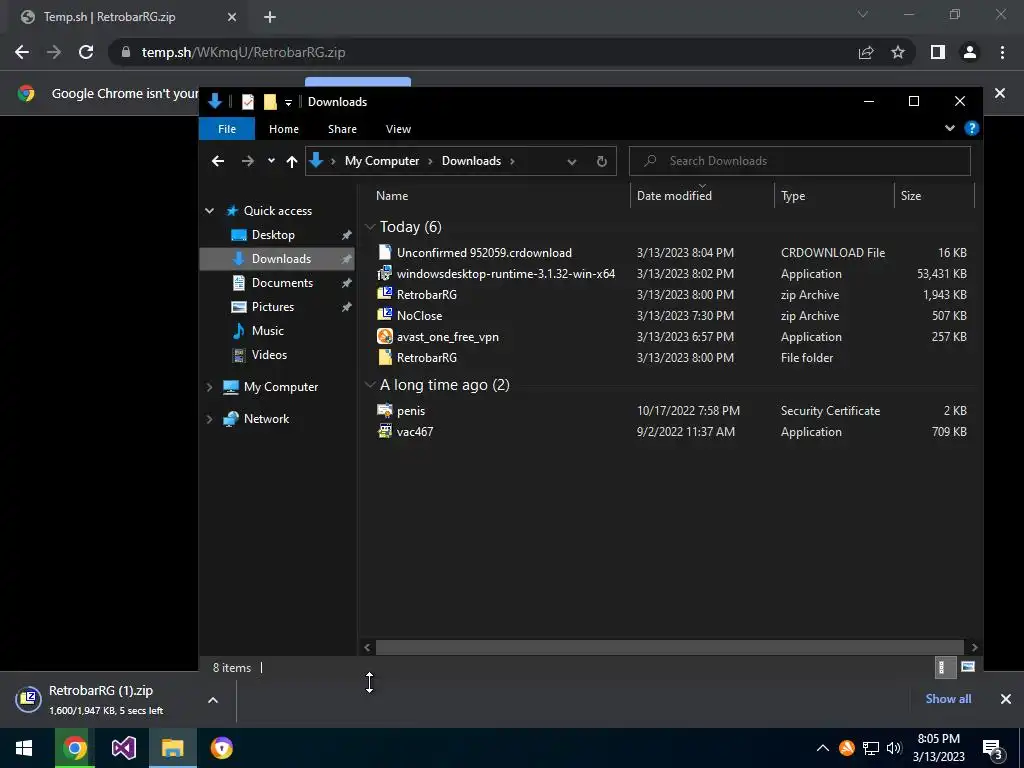Go up one folder level
Screen dimensions: 1024x768
click(x=292, y=161)
